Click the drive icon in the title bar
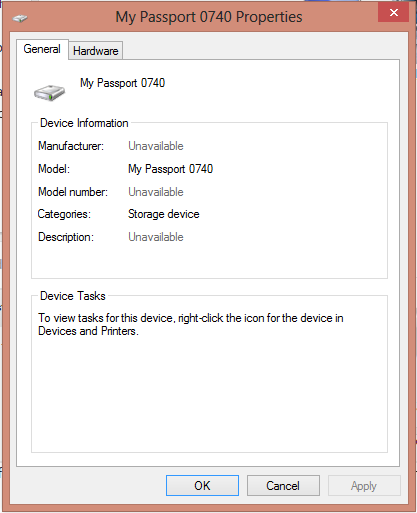 coord(20,18)
